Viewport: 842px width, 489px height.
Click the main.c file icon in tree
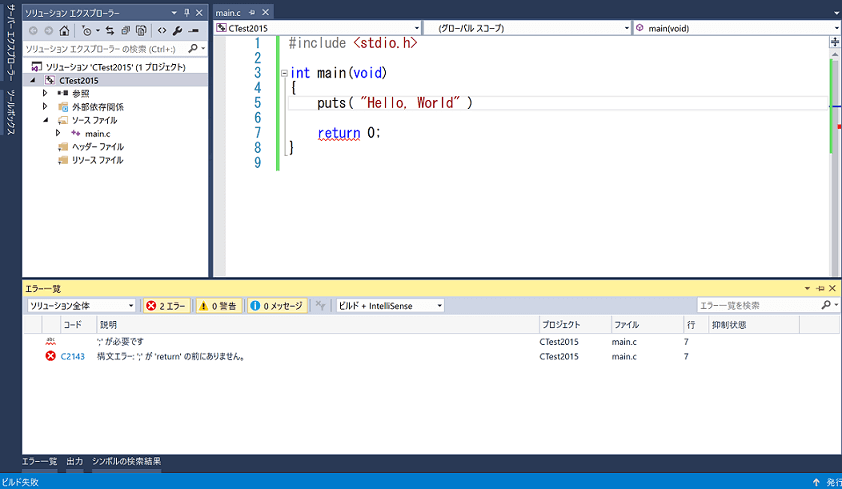76,133
